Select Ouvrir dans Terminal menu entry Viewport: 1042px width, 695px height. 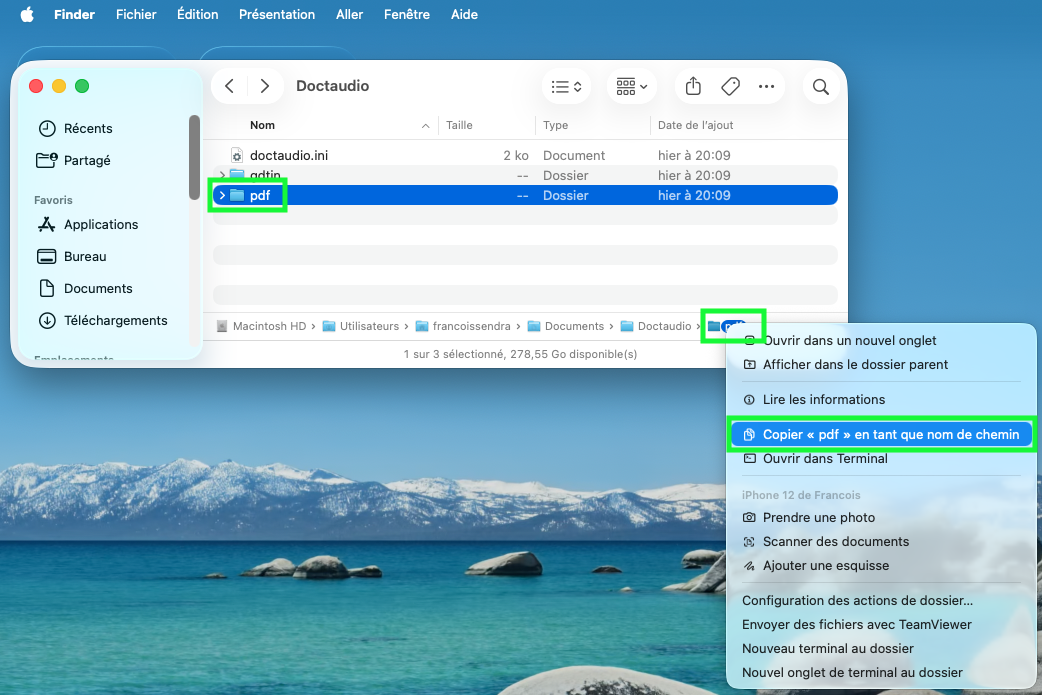click(825, 458)
